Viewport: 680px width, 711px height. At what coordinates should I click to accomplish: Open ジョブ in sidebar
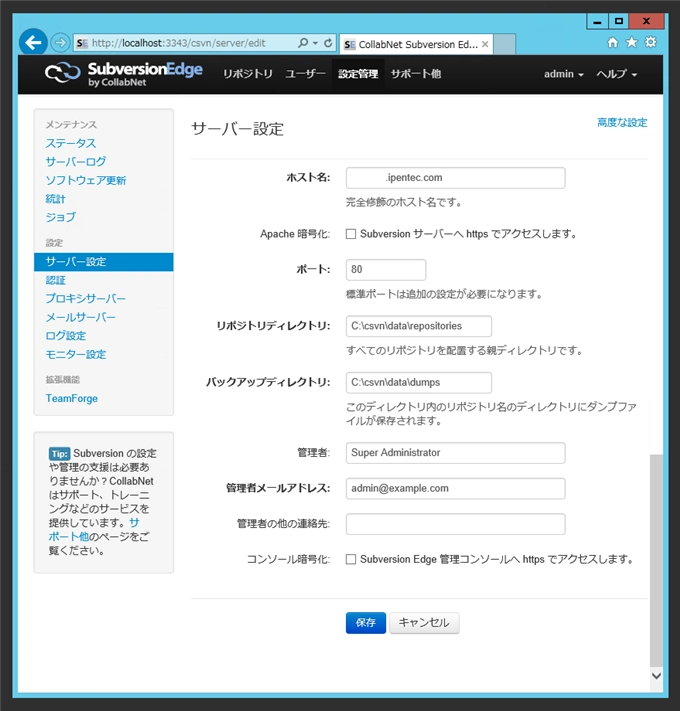point(61,217)
